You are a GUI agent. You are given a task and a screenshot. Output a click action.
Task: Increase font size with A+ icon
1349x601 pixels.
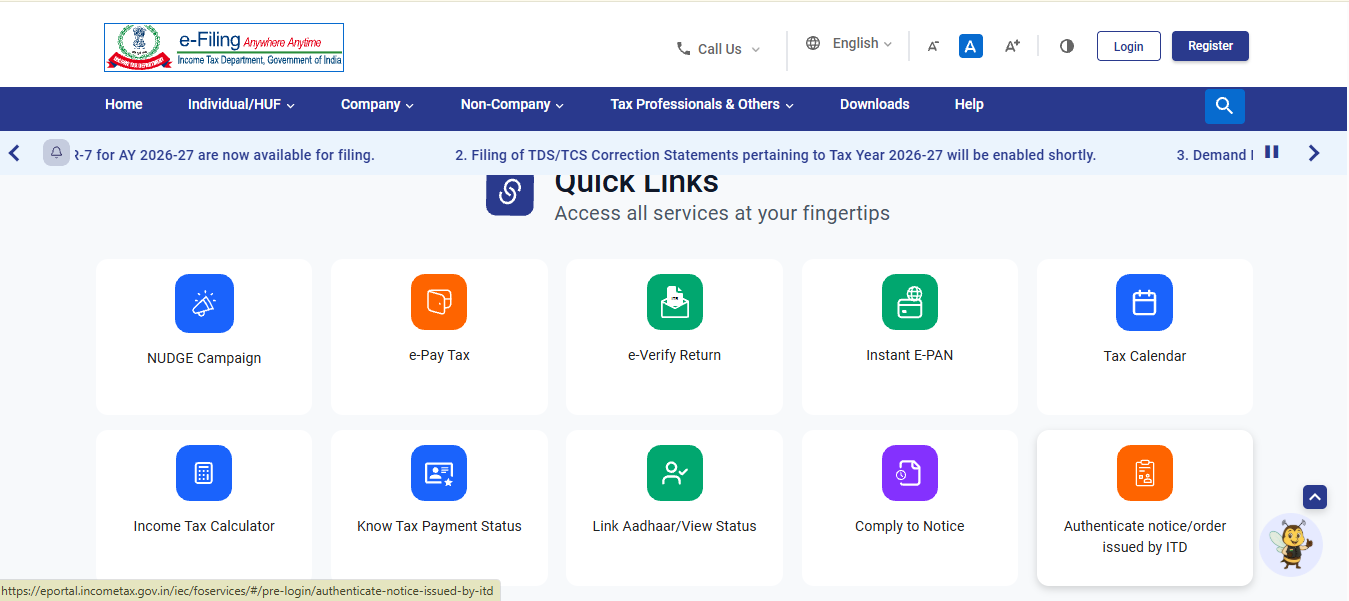1012,46
